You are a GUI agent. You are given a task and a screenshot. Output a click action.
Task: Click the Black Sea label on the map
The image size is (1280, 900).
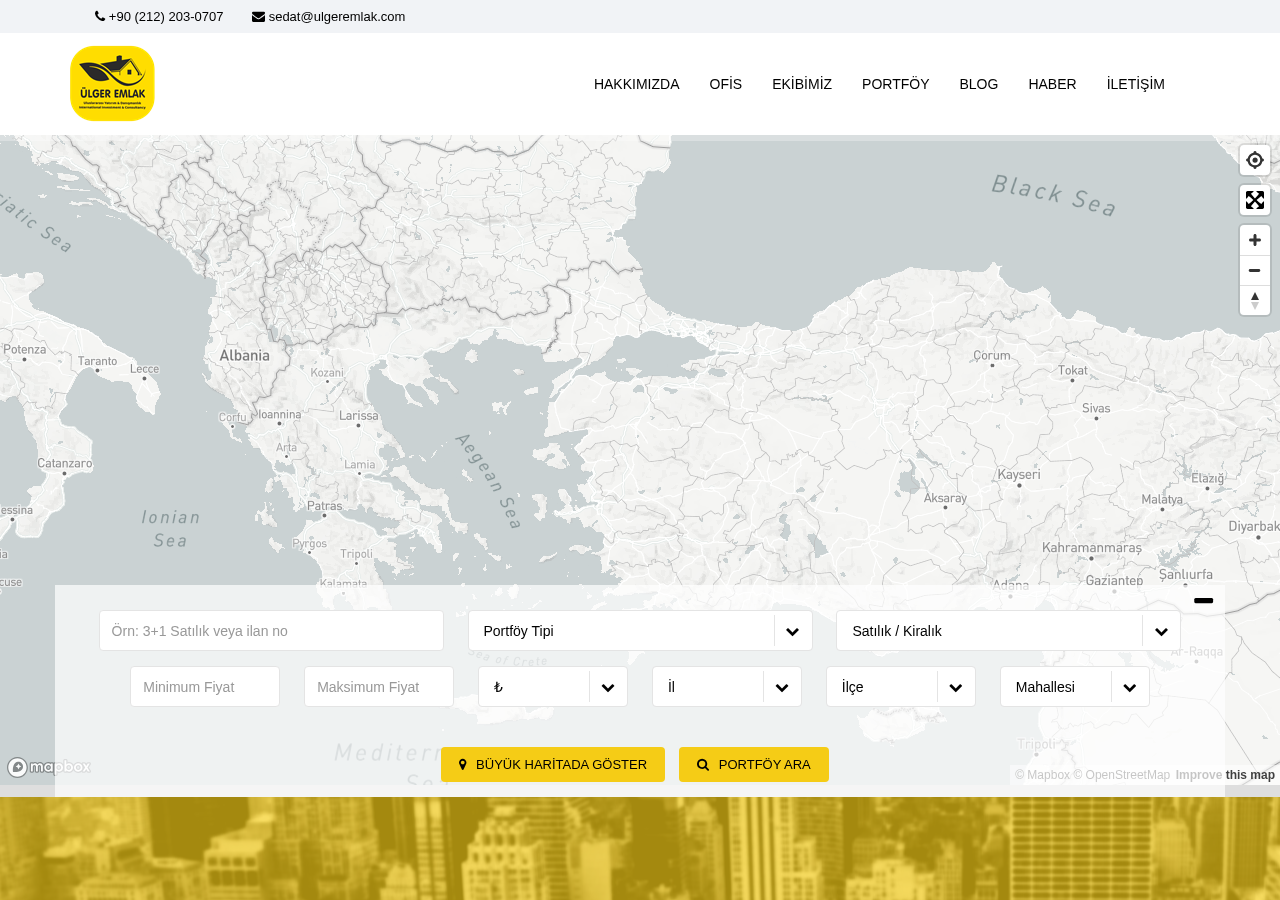point(1054,195)
